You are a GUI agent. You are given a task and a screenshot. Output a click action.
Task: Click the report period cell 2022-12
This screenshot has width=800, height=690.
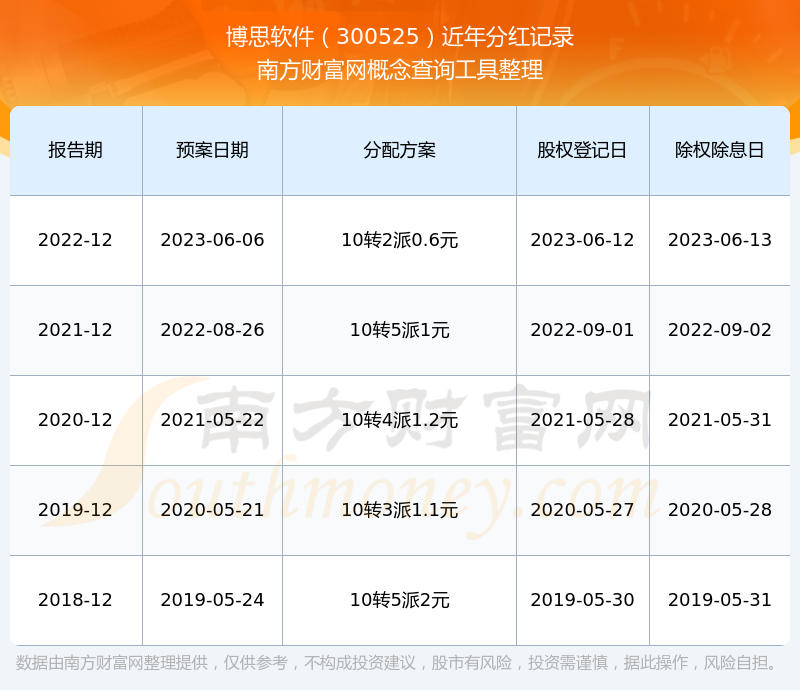[76, 240]
